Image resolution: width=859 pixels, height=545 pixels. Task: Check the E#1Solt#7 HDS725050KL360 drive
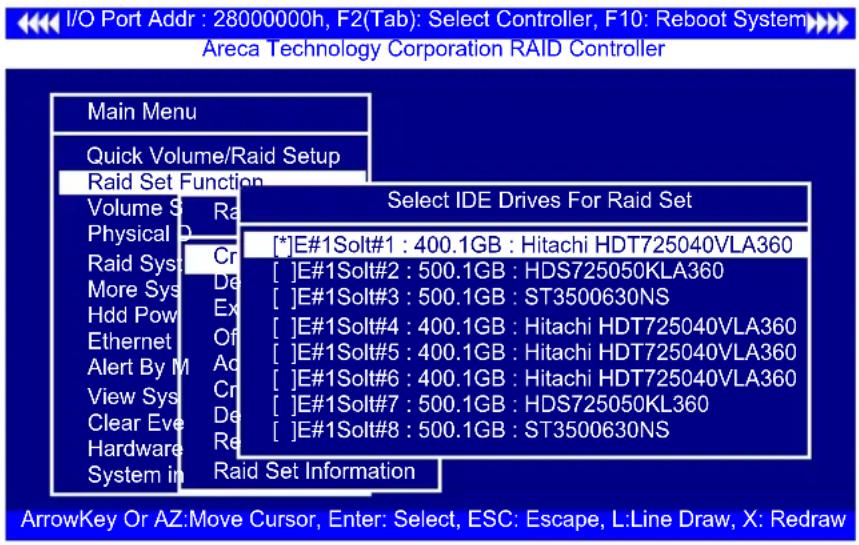tap(284, 405)
